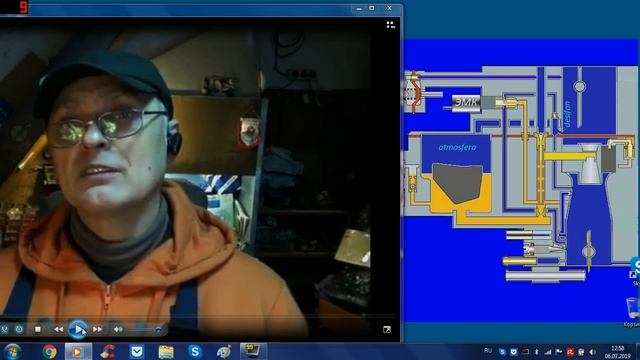The width and height of the screenshot is (640, 360).
Task: Maximize the media player window
Action: click(372, 8)
